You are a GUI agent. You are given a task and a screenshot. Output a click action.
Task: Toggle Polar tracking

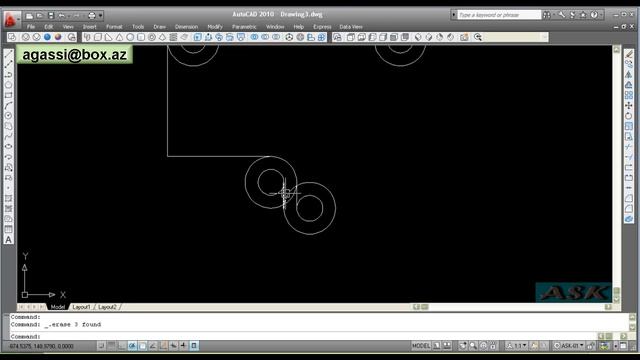[132, 346]
